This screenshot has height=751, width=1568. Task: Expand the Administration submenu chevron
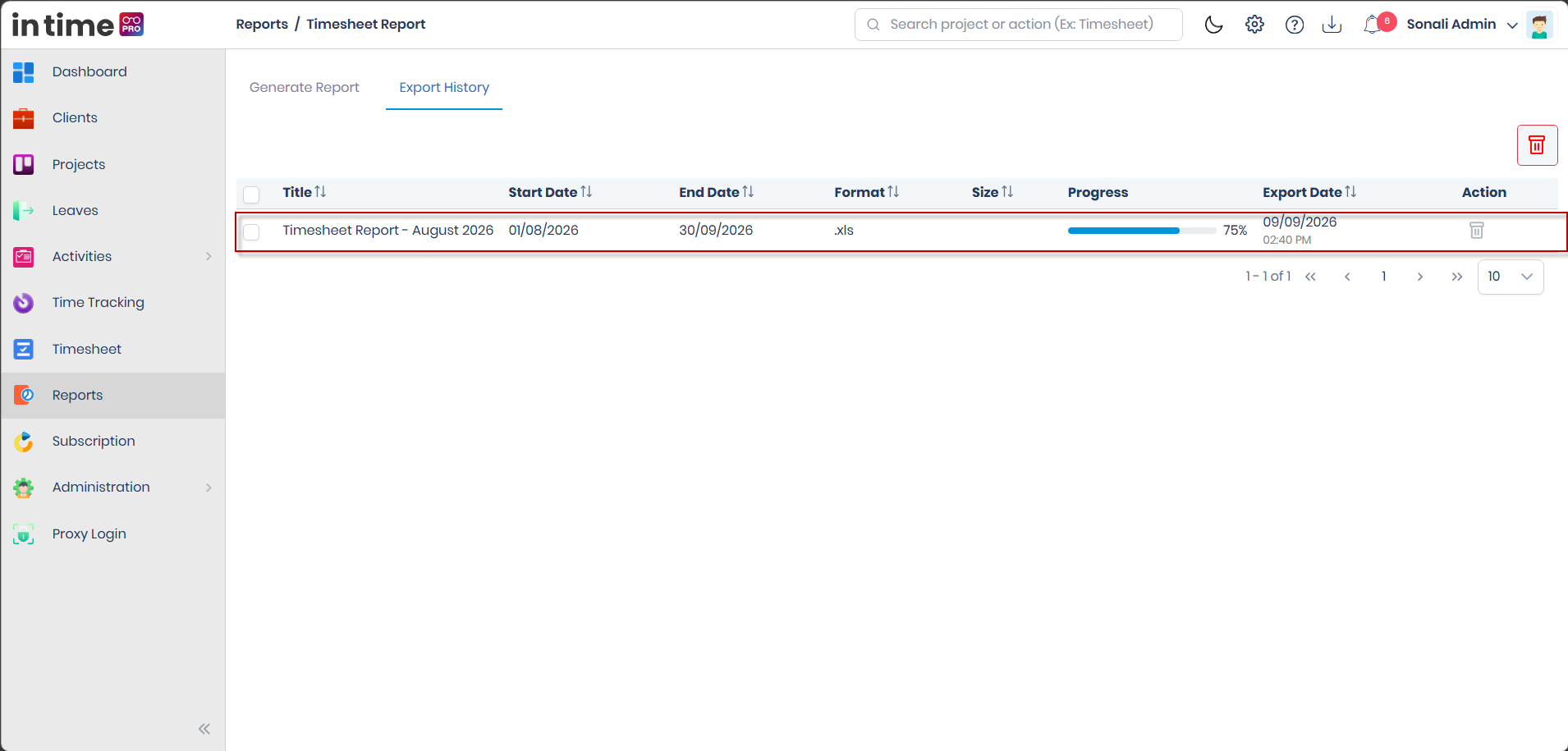pyautogui.click(x=209, y=488)
